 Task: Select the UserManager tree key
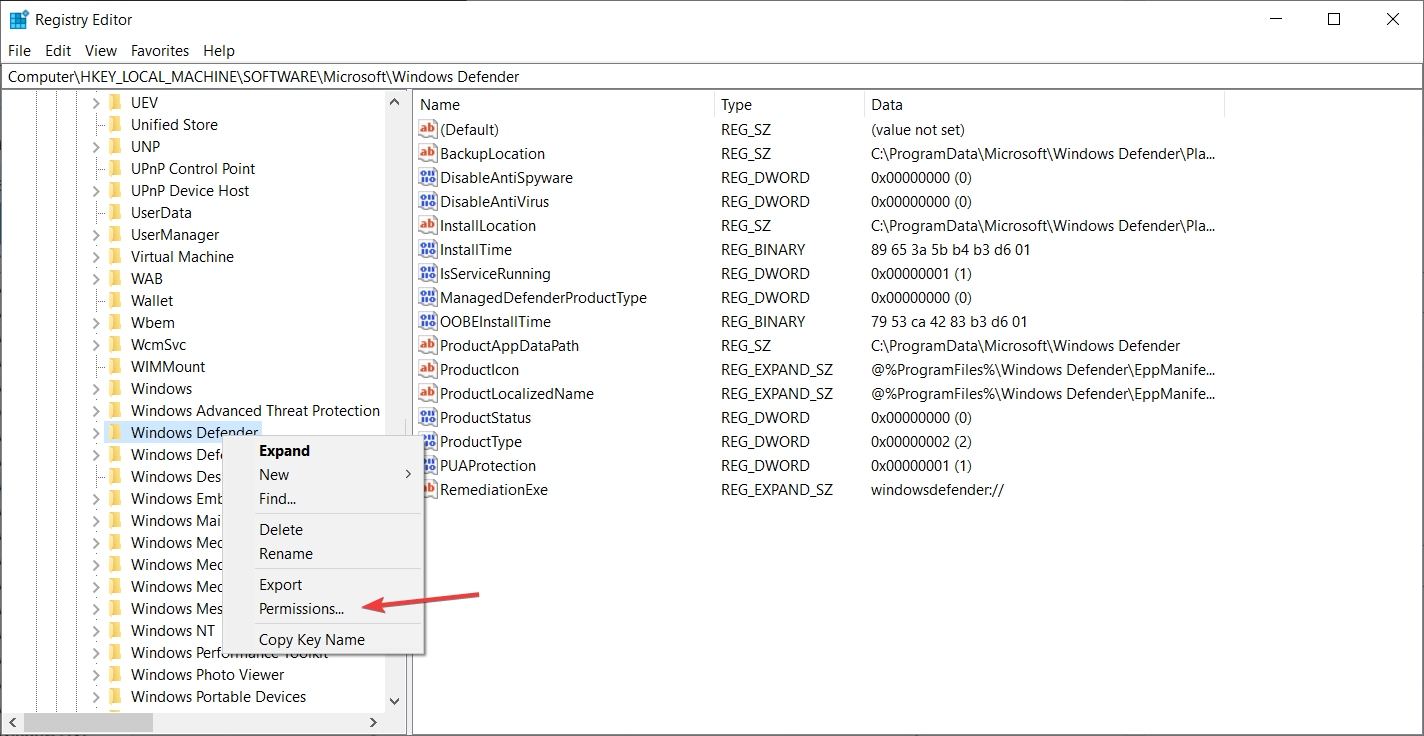pos(175,234)
